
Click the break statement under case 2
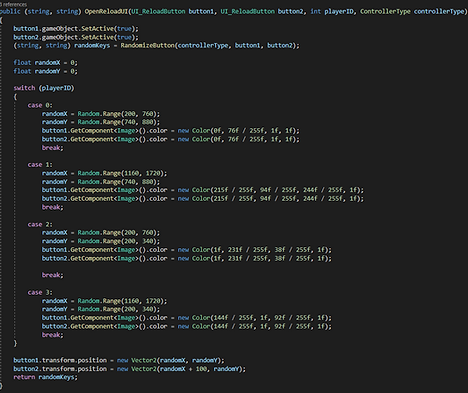click(x=53, y=275)
